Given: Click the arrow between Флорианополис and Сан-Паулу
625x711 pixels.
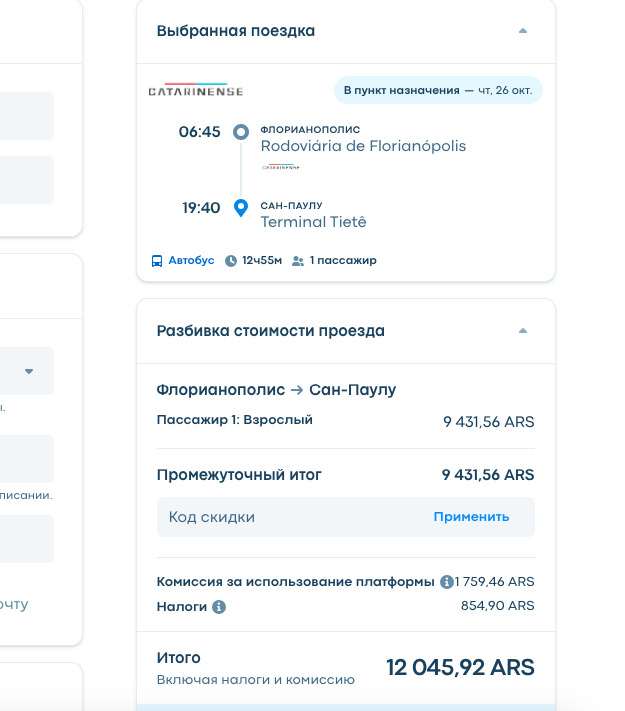Looking at the screenshot, I should click(x=297, y=390).
